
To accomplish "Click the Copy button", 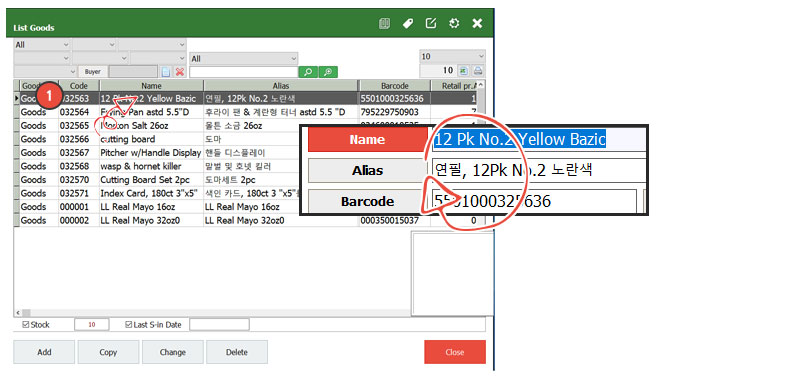I will pyautogui.click(x=108, y=352).
